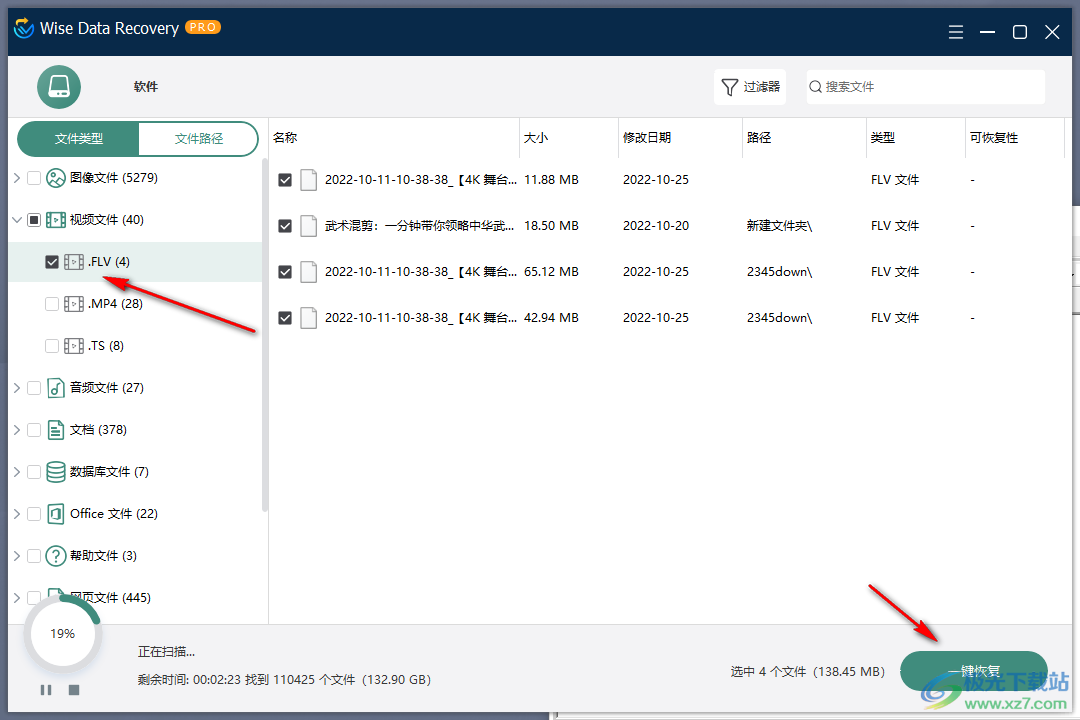
Task: Uncheck the .FLV (4) checkbox
Action: click(52, 262)
